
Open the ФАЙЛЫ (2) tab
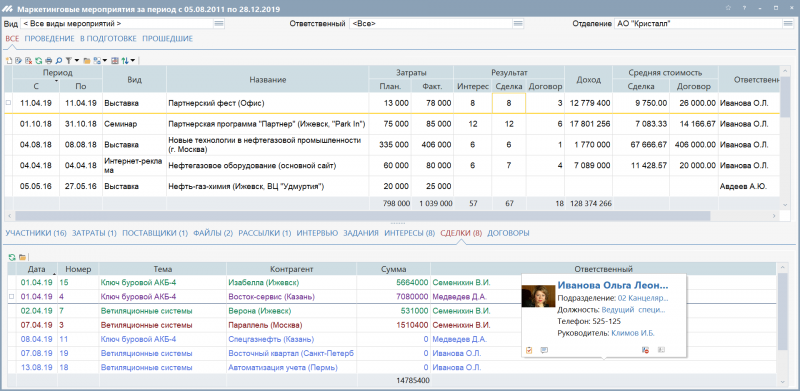(213, 233)
